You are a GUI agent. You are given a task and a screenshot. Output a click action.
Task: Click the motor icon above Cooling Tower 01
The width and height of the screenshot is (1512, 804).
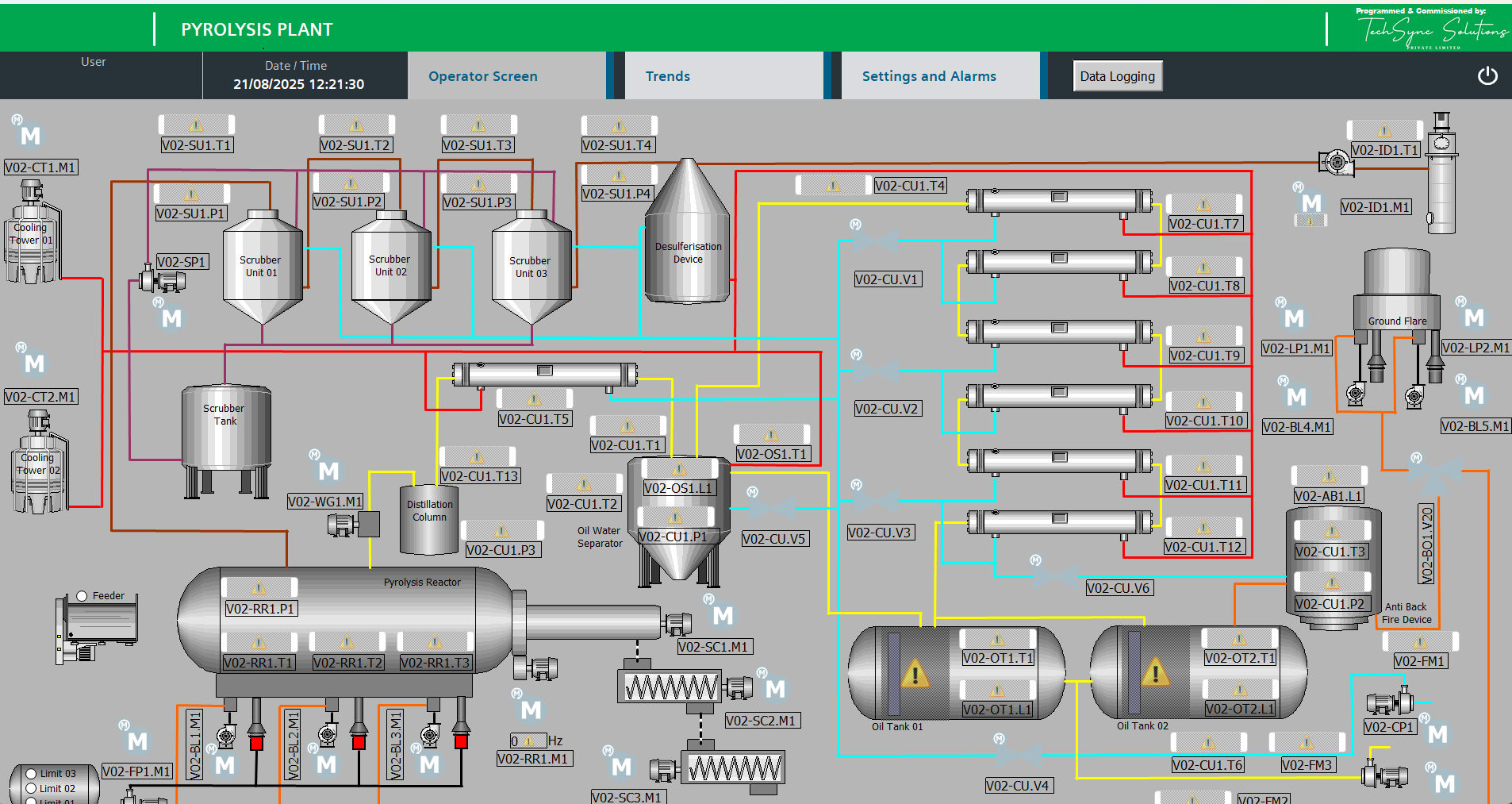coord(28,137)
